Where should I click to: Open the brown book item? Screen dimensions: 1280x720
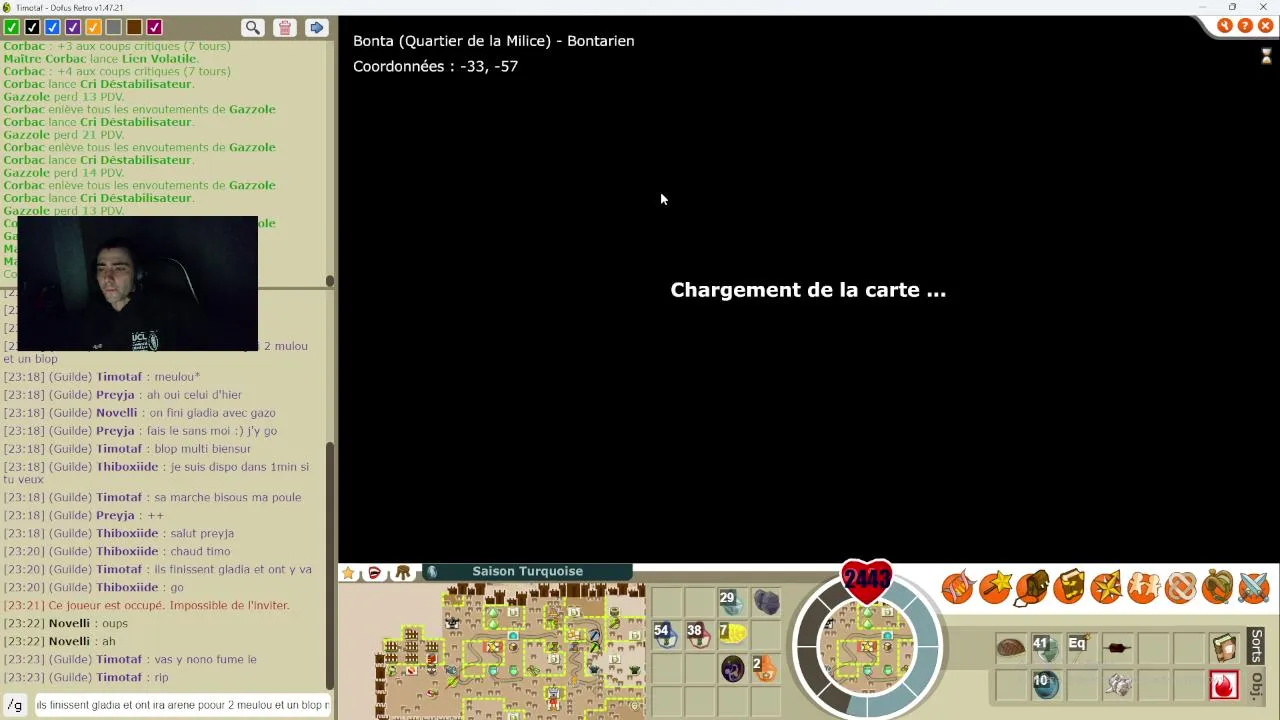(1224, 648)
